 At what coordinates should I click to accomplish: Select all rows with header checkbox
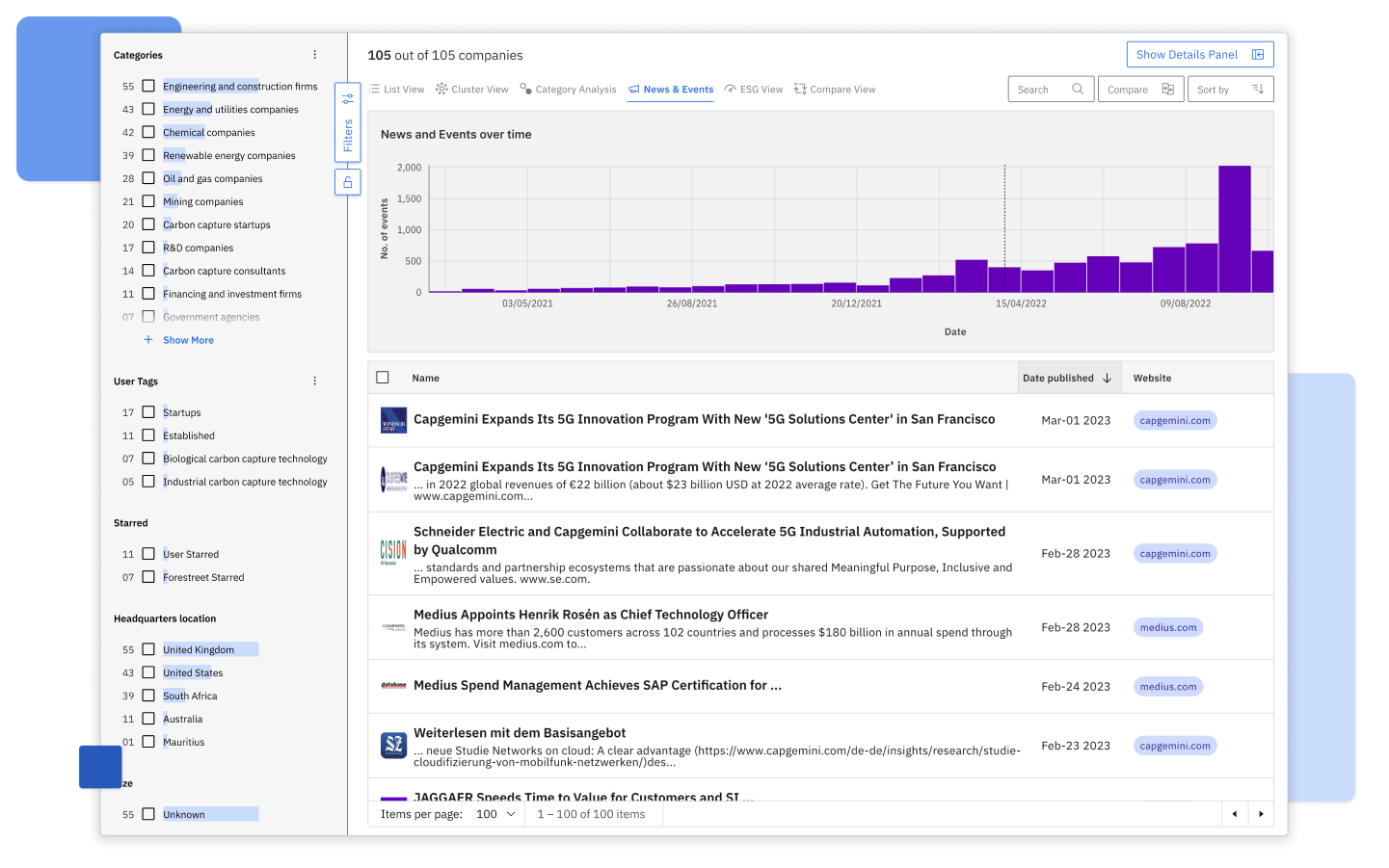[x=383, y=378]
